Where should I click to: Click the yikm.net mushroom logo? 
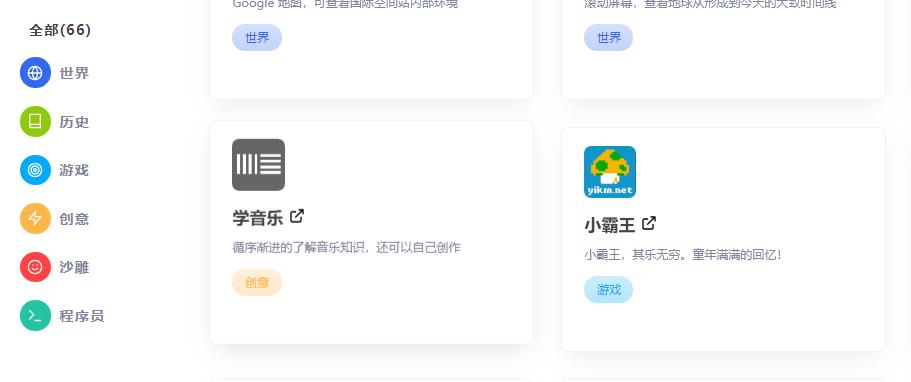[610, 172]
